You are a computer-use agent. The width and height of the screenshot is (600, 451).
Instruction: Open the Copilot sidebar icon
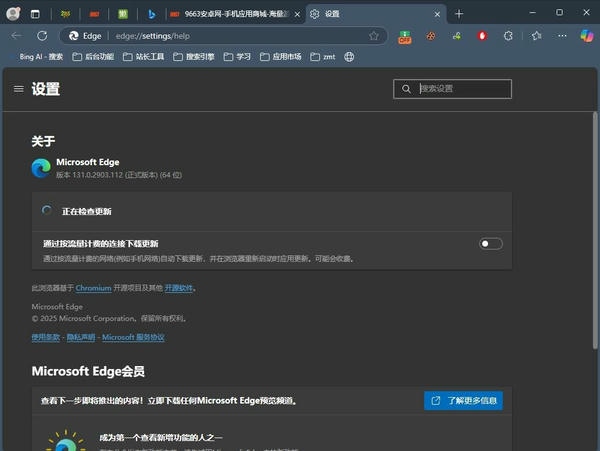coord(587,36)
